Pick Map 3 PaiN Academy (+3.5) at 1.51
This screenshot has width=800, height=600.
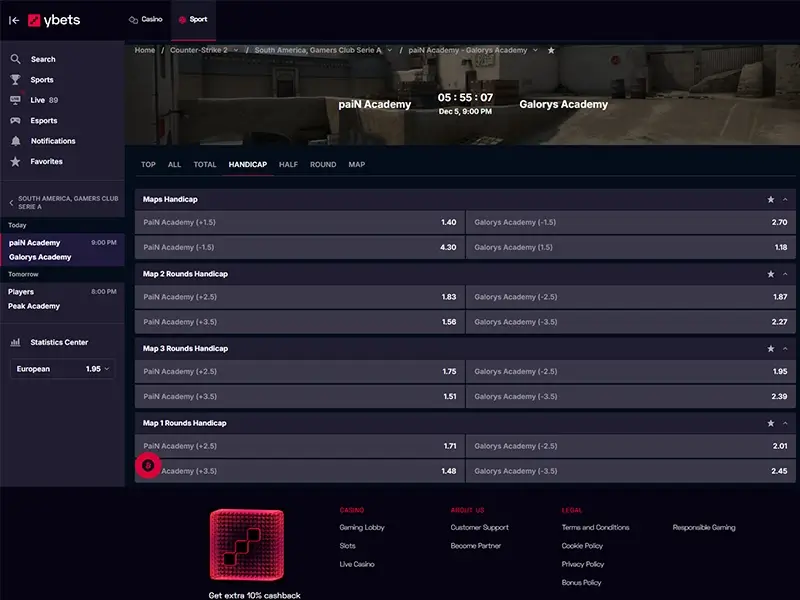(299, 396)
